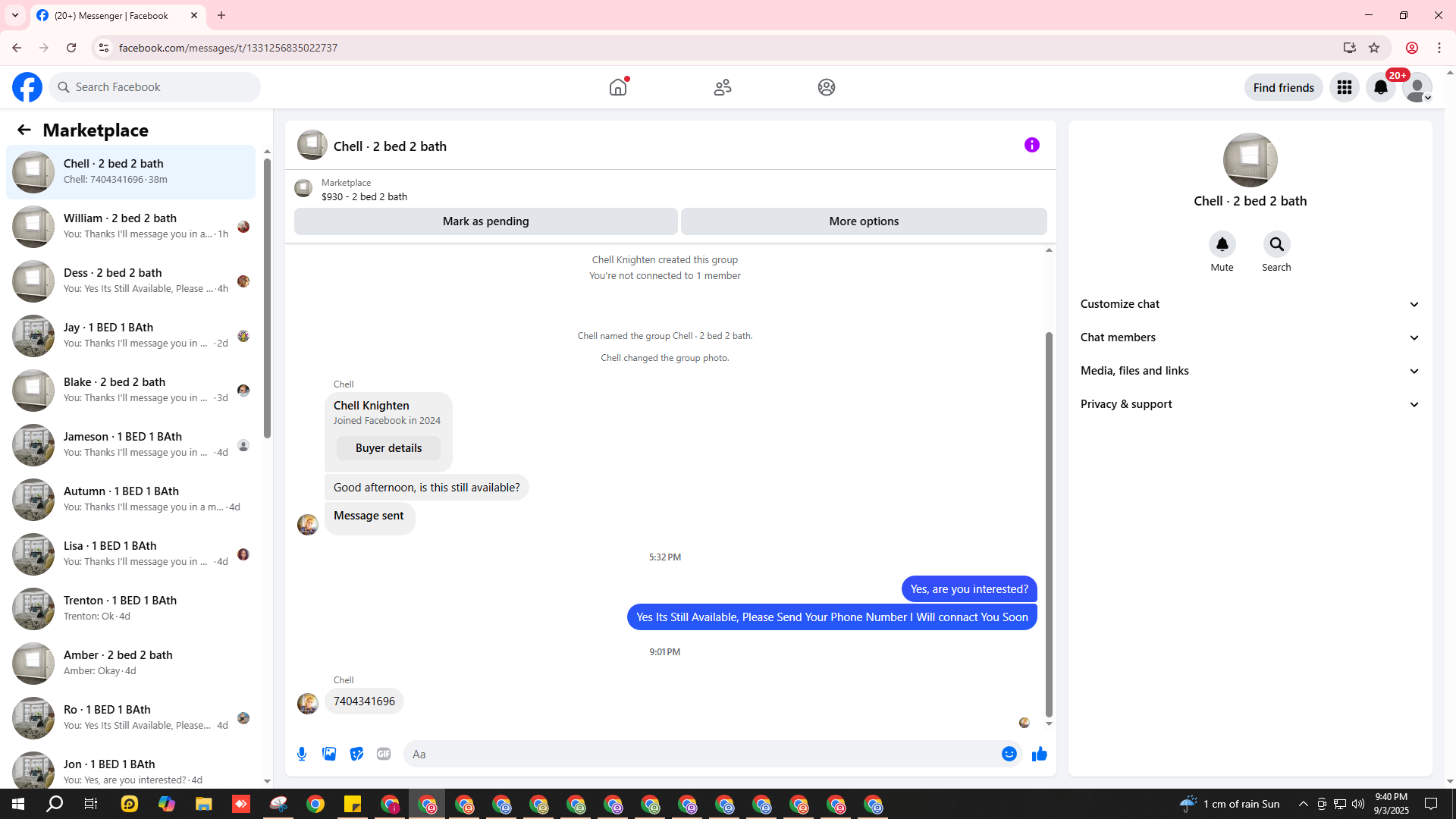This screenshot has width=1456, height=819.
Task: Open the Lisa 1 BED 1 BAth chat
Action: (x=130, y=554)
